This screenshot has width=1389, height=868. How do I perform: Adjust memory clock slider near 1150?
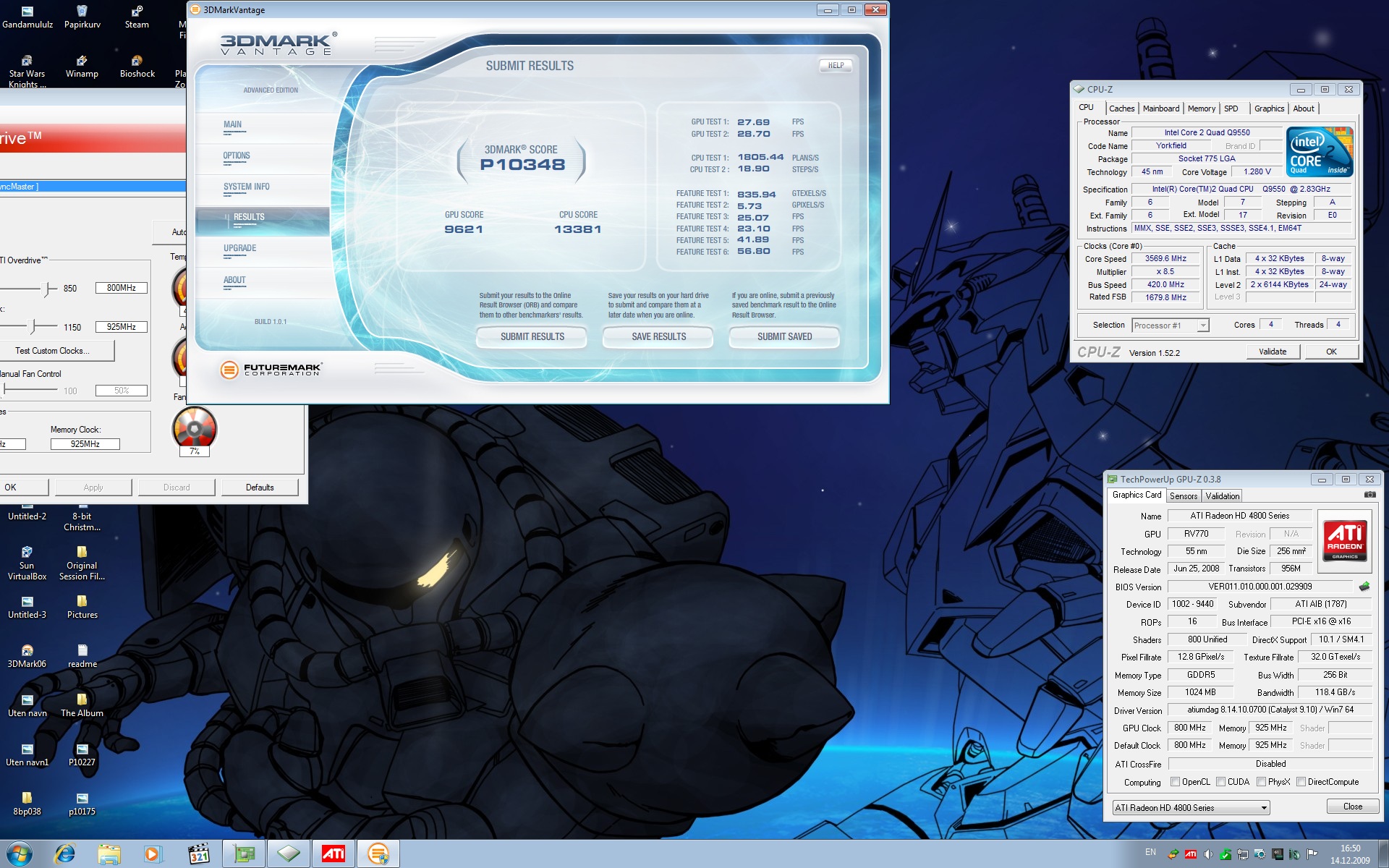[33, 327]
